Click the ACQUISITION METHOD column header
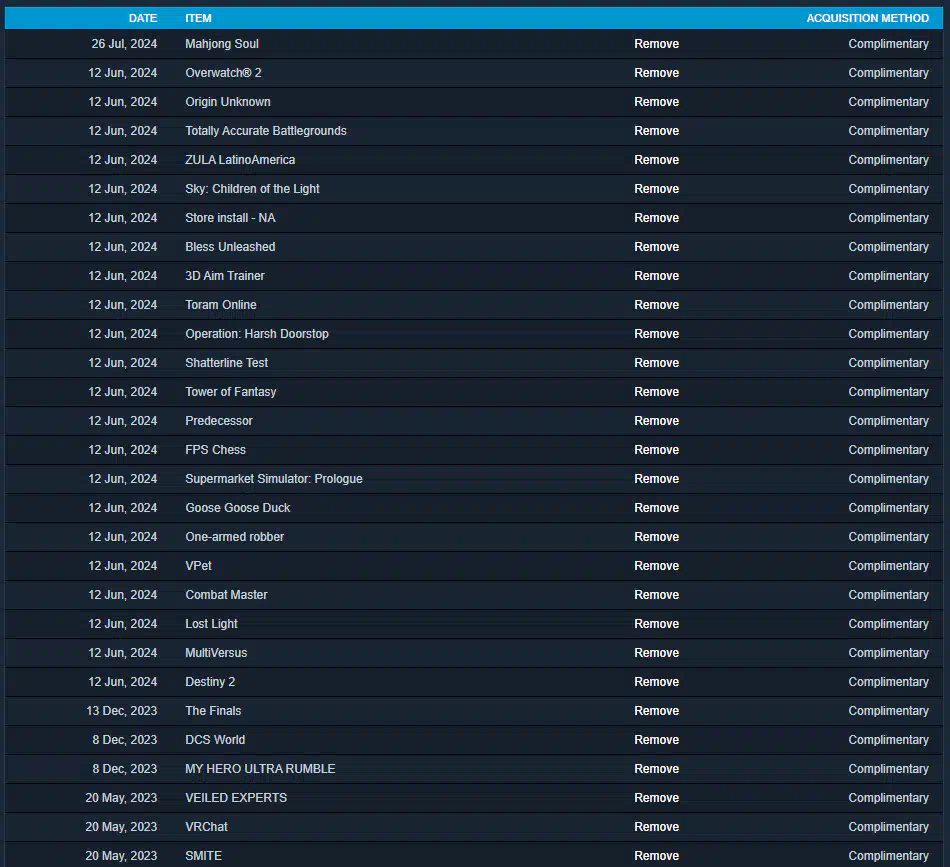 point(867,18)
